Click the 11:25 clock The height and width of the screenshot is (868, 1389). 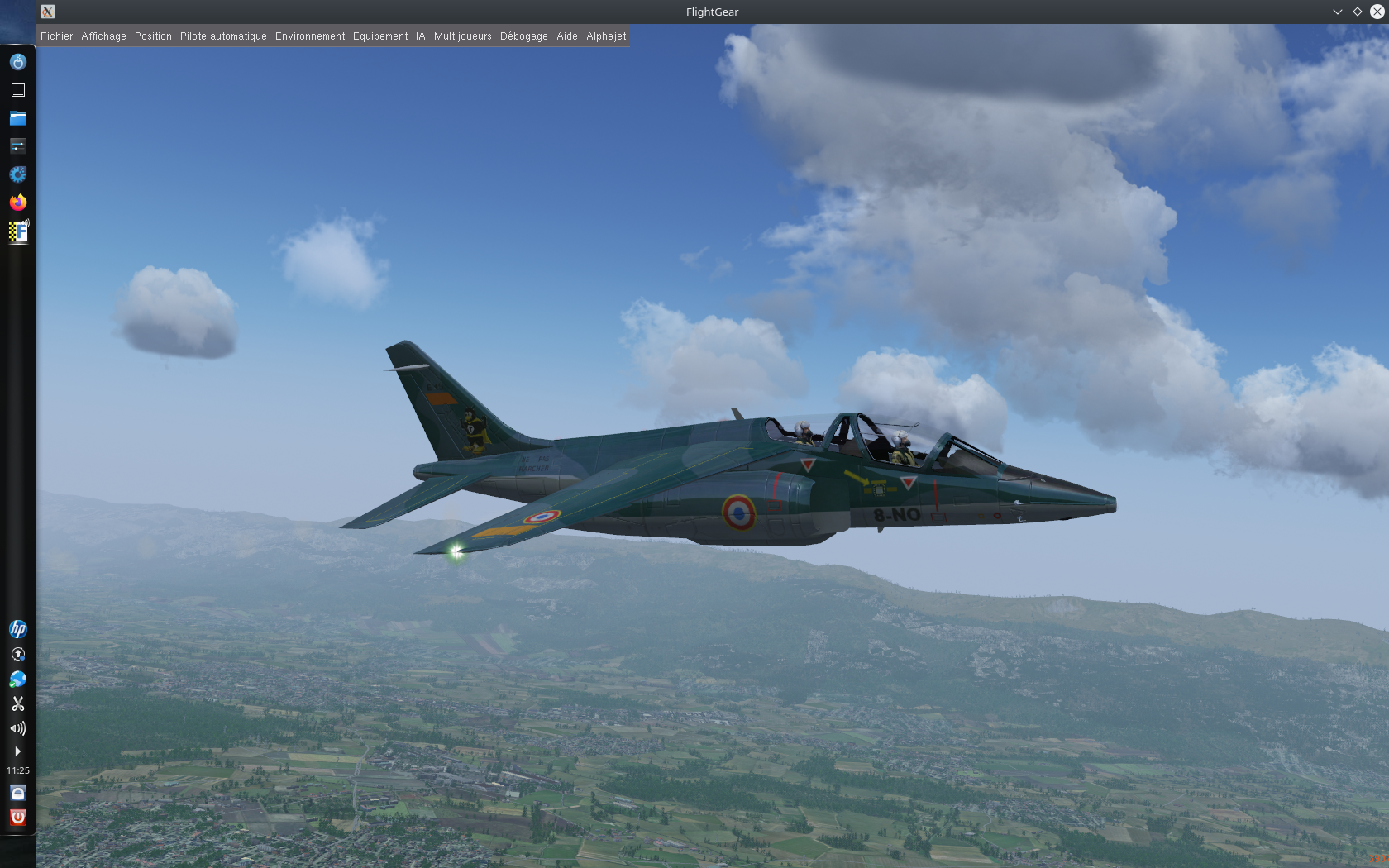point(18,770)
